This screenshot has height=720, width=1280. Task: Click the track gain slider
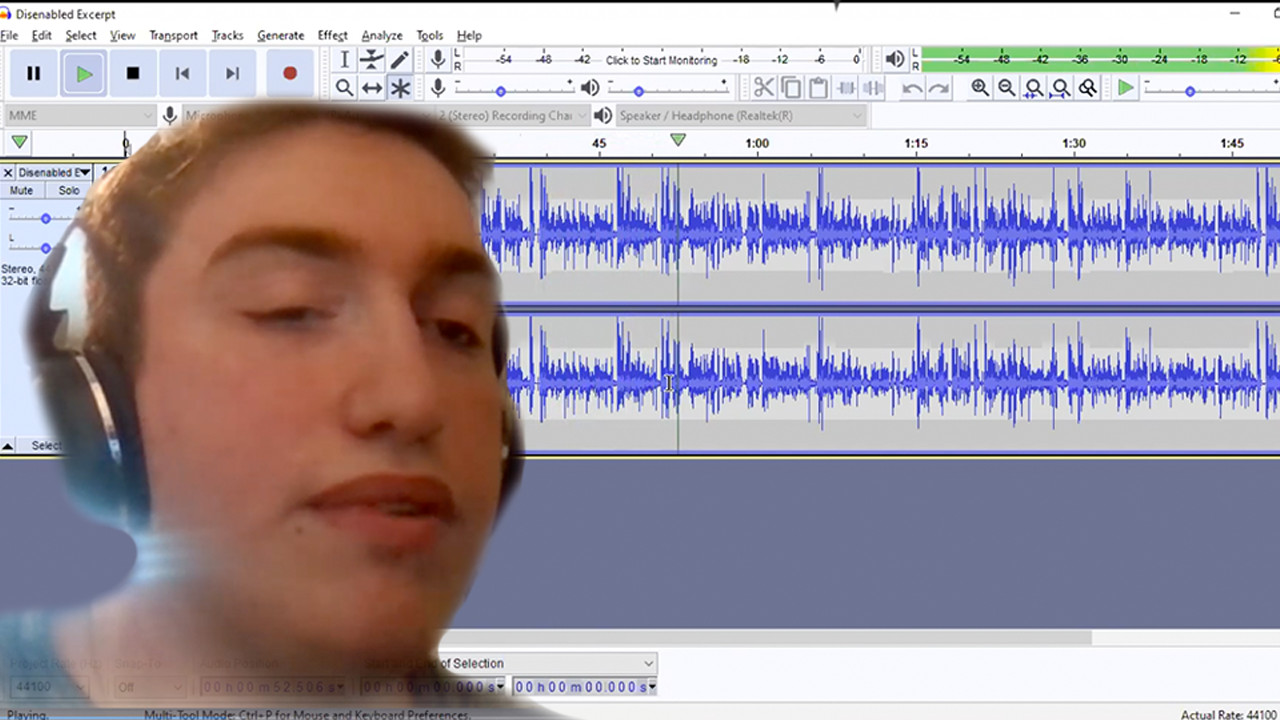[44, 217]
